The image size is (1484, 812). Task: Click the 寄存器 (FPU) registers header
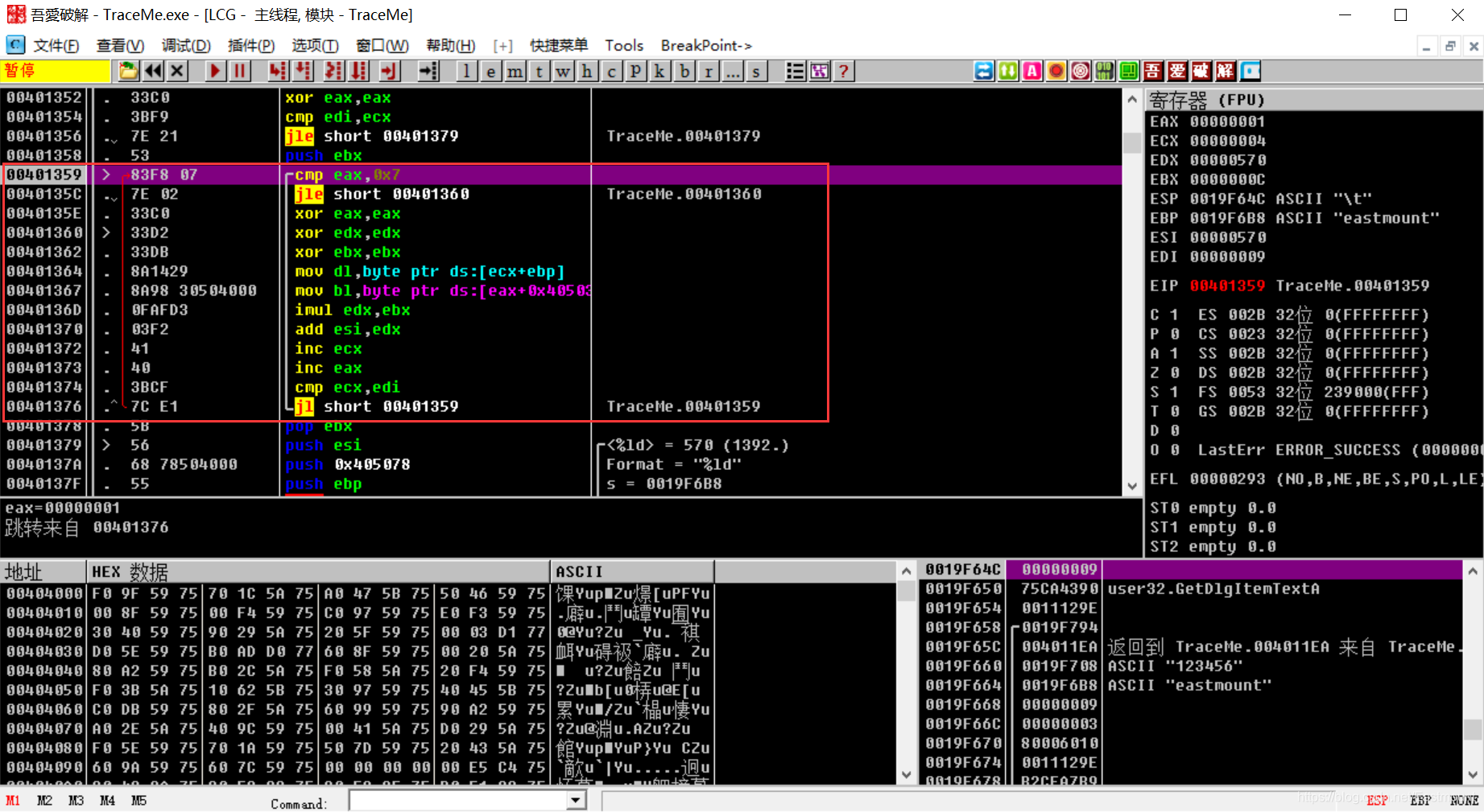click(x=1312, y=101)
